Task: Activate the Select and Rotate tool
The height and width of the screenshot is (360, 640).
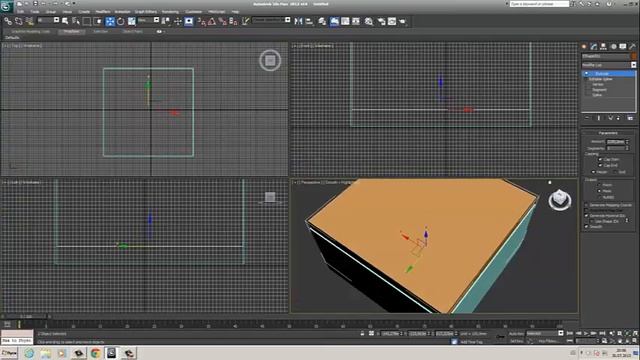Action: [x=121, y=21]
